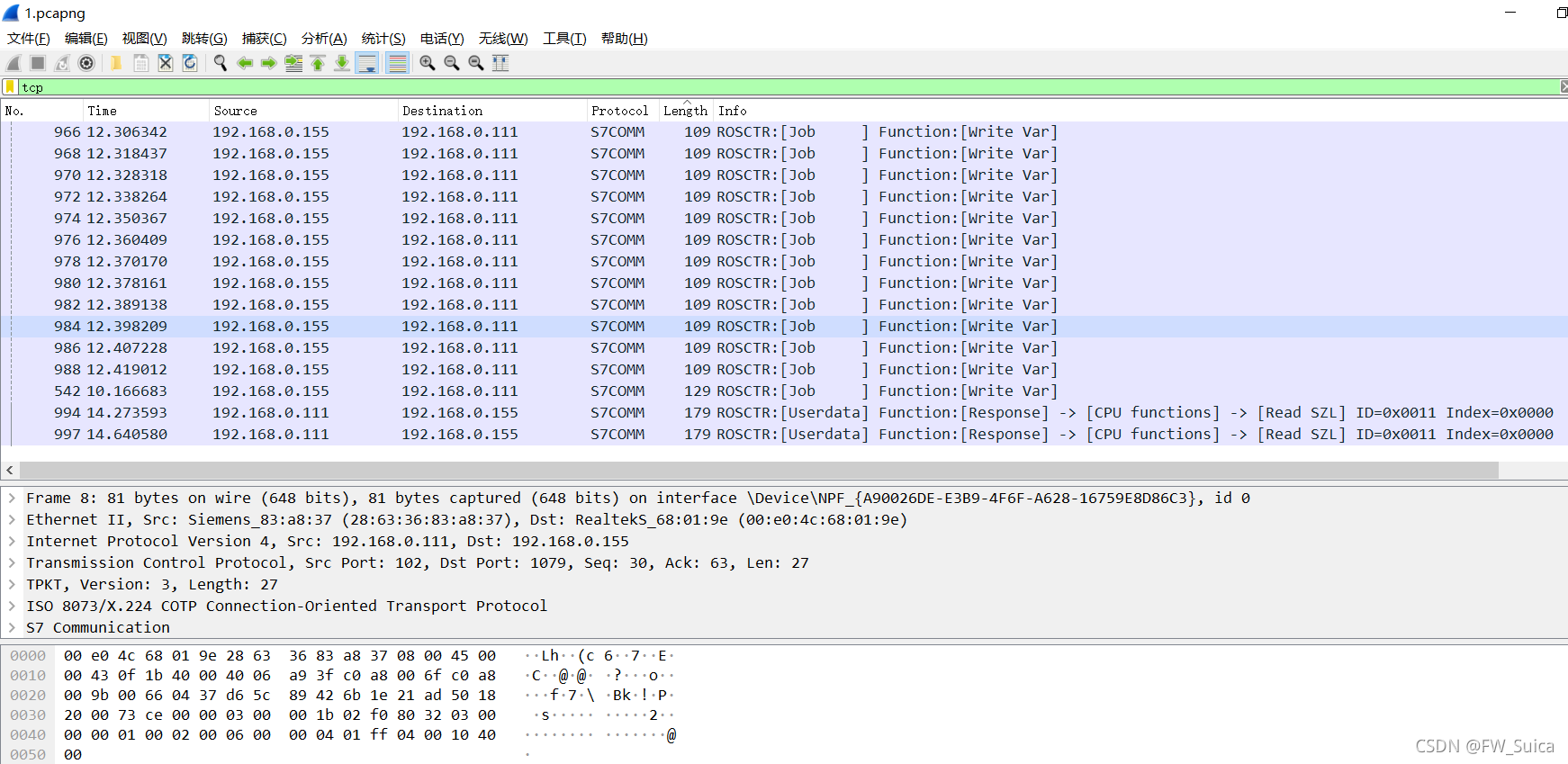Select packet 994 Read SZL response
The width and height of the screenshot is (1568, 764).
click(x=784, y=413)
